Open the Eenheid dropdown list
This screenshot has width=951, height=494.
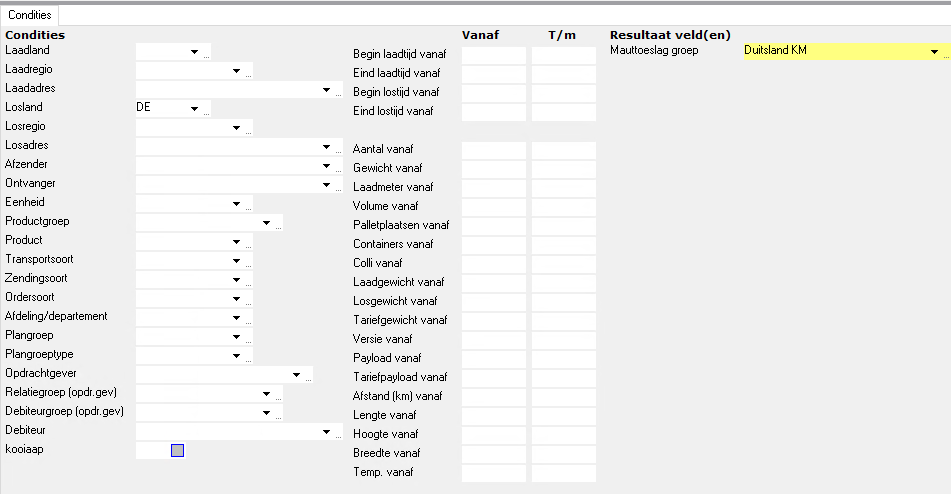236,203
